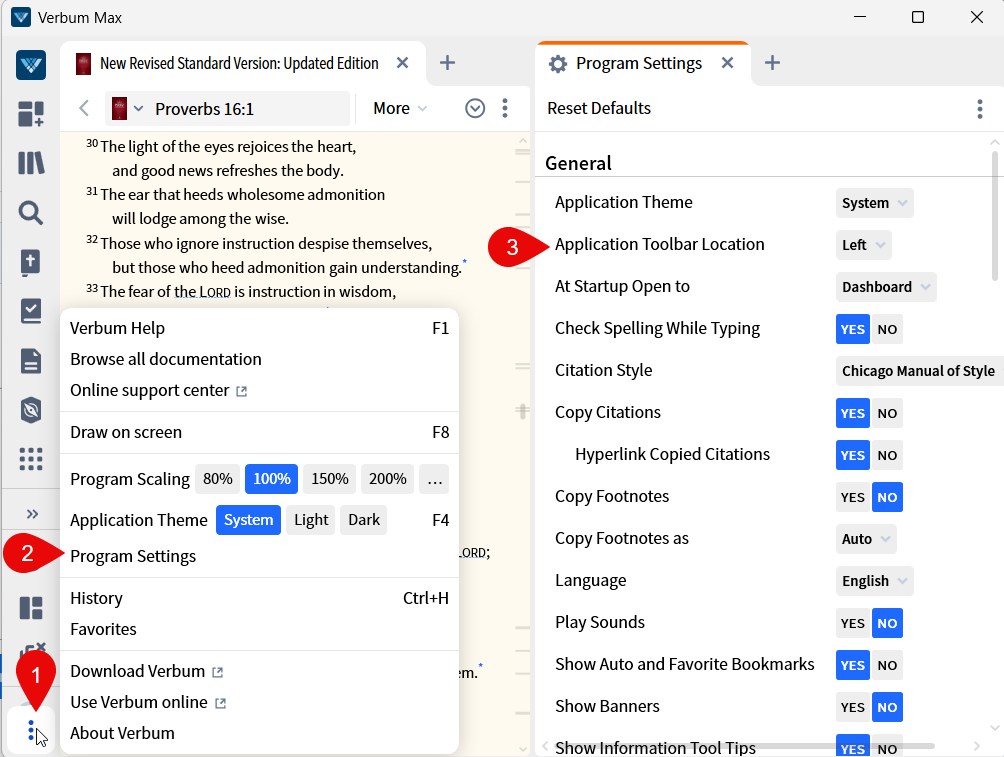Viewport: 1004px width, 757px height.
Task: Set Program Scaling to 150%
Action: tap(330, 479)
